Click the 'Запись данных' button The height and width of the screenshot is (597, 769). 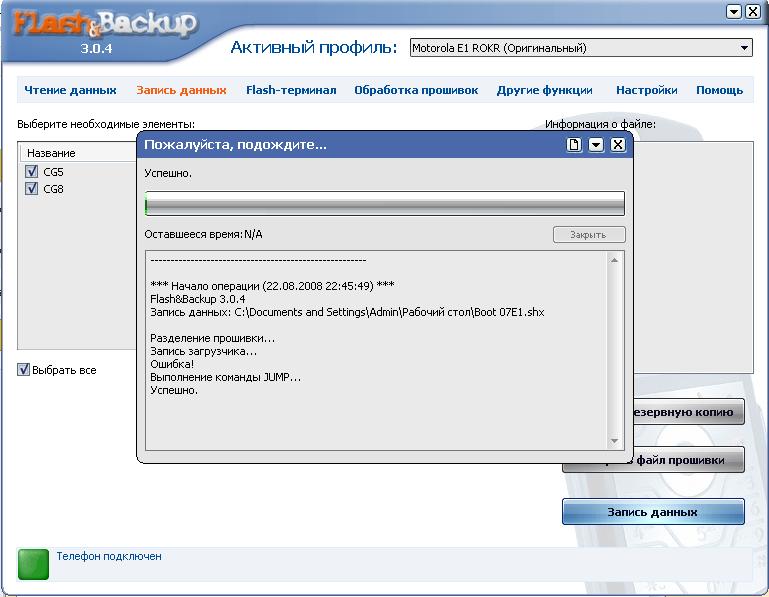(653, 512)
